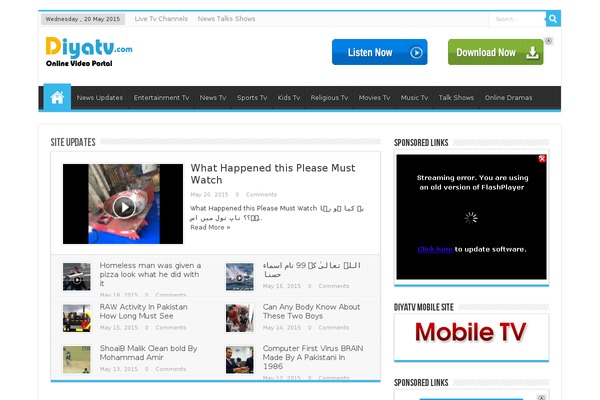
Task: Open 'Homeless man was given a pizza' article
Action: tap(150, 274)
